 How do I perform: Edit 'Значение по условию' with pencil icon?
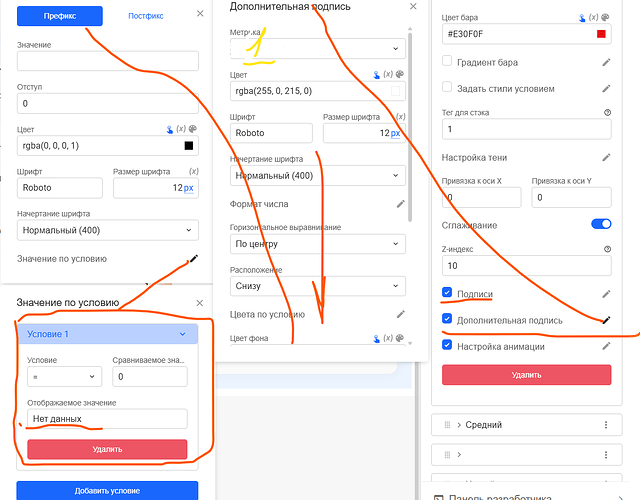pos(192,259)
